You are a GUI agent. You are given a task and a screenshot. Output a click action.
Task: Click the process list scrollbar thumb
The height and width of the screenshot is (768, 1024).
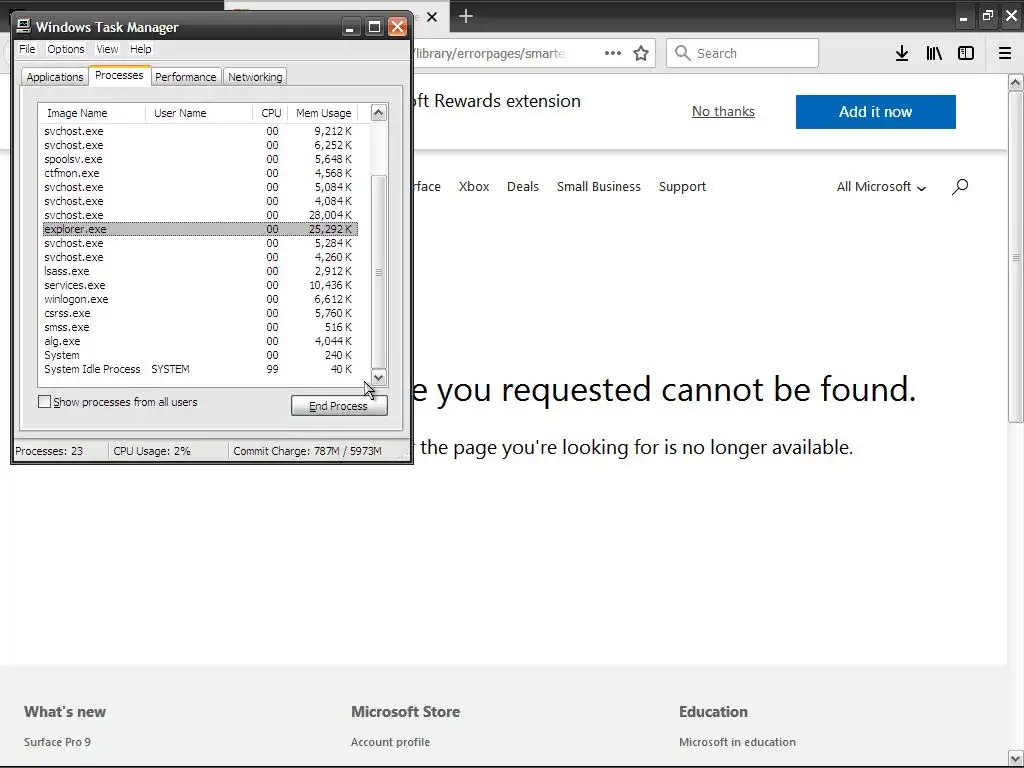(379, 272)
